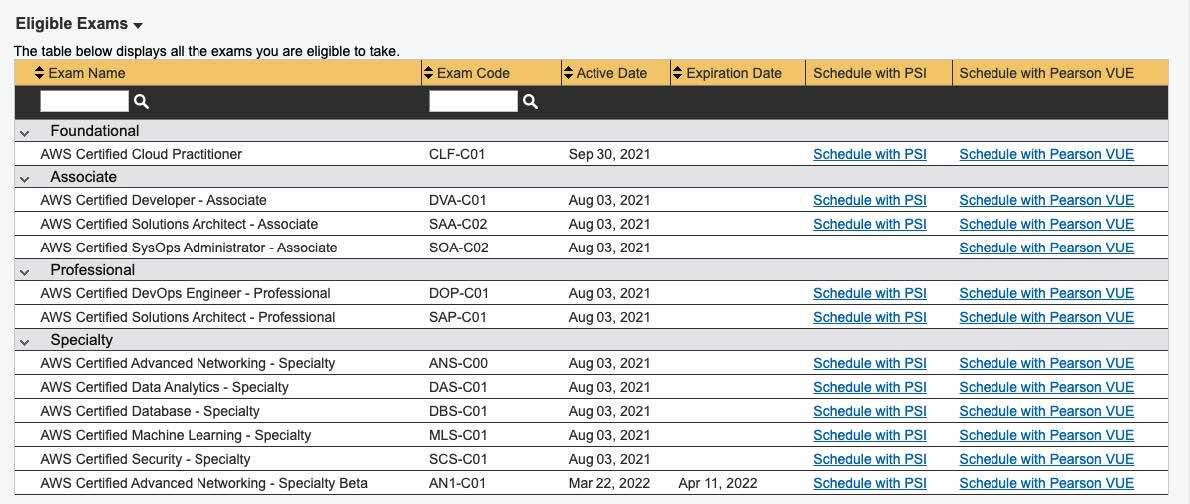1190x504 pixels.
Task: Collapse the Professional exam group
Action: [24, 271]
